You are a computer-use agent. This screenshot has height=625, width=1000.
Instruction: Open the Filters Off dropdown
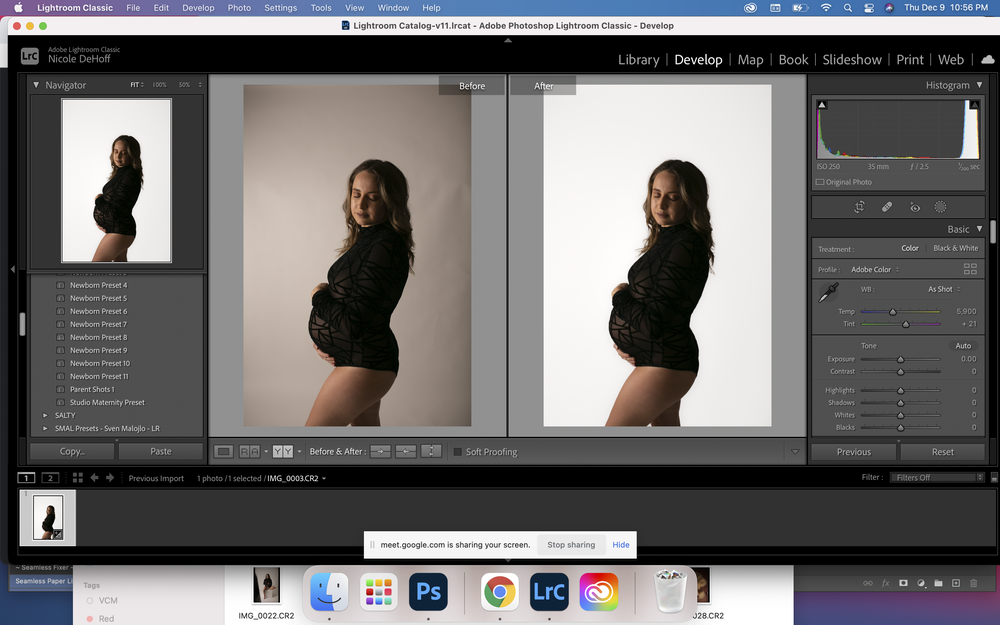pos(937,478)
